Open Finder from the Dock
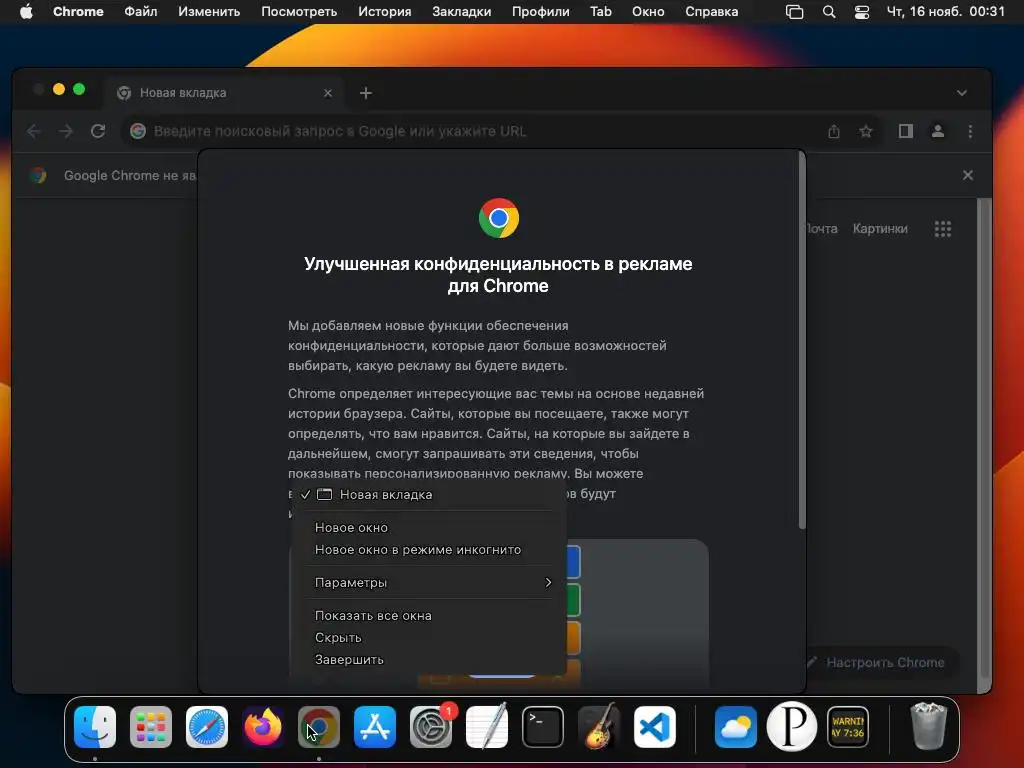Image resolution: width=1024 pixels, height=768 pixels. pyautogui.click(x=95, y=727)
